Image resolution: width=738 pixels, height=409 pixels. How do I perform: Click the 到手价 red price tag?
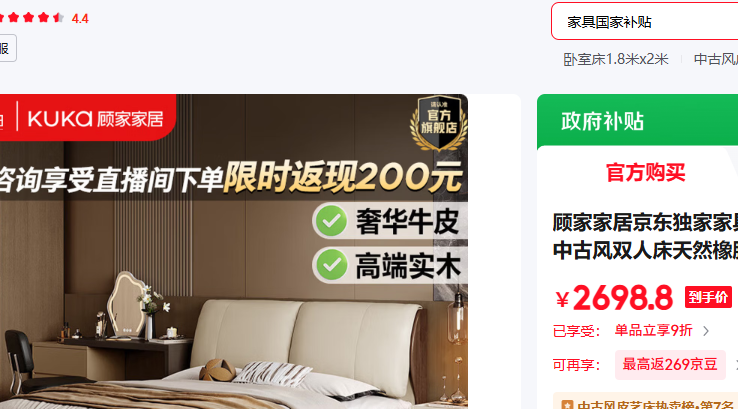[x=708, y=297]
